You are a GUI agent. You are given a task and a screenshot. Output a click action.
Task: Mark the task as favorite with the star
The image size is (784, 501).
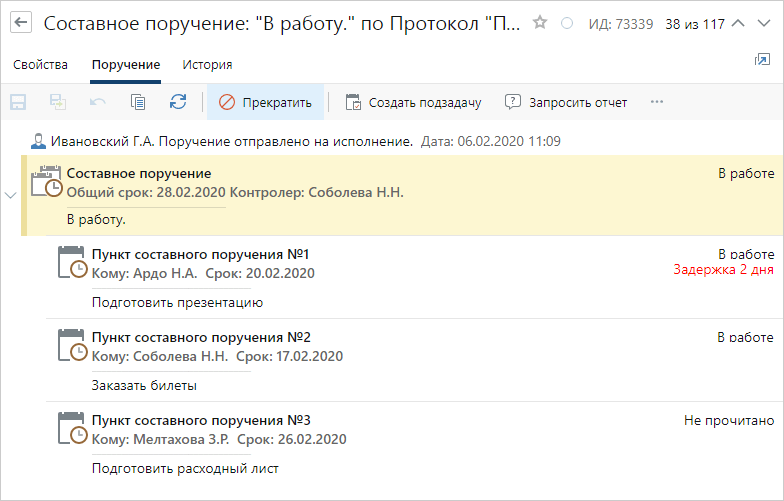click(x=540, y=22)
